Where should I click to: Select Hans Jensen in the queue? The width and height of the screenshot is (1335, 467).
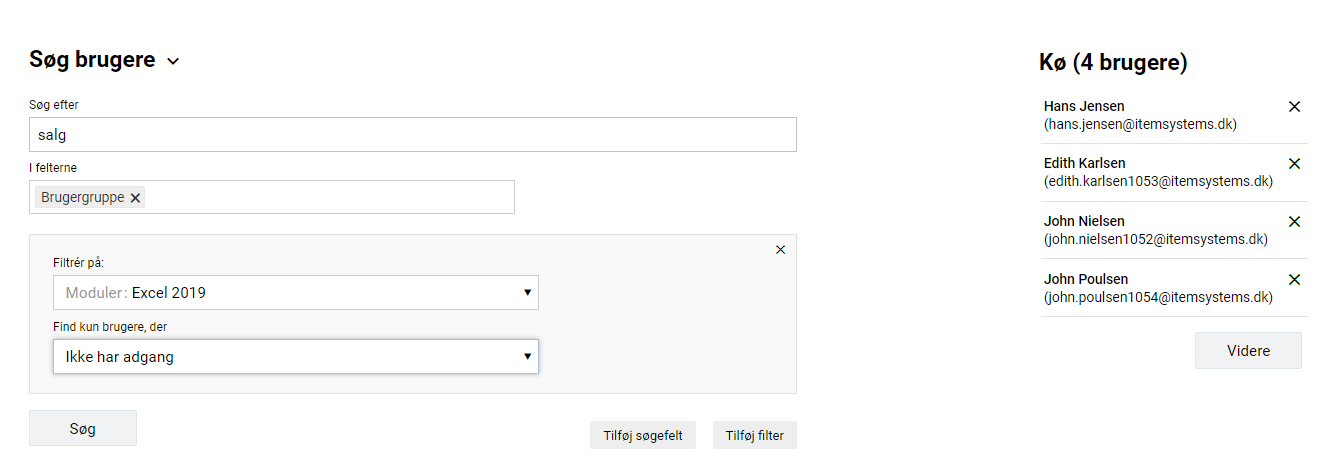1140,115
